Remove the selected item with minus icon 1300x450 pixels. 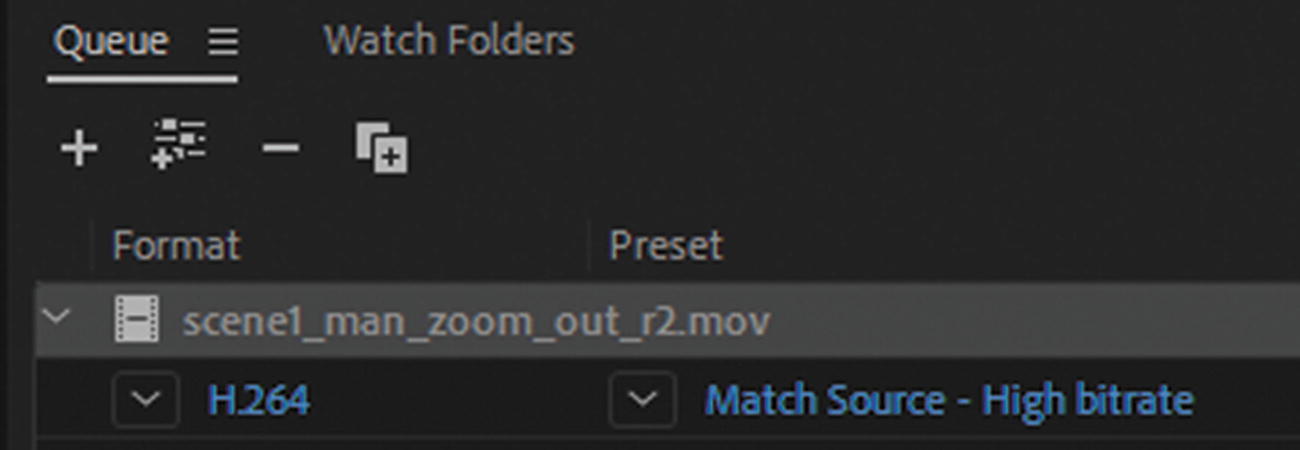280,149
